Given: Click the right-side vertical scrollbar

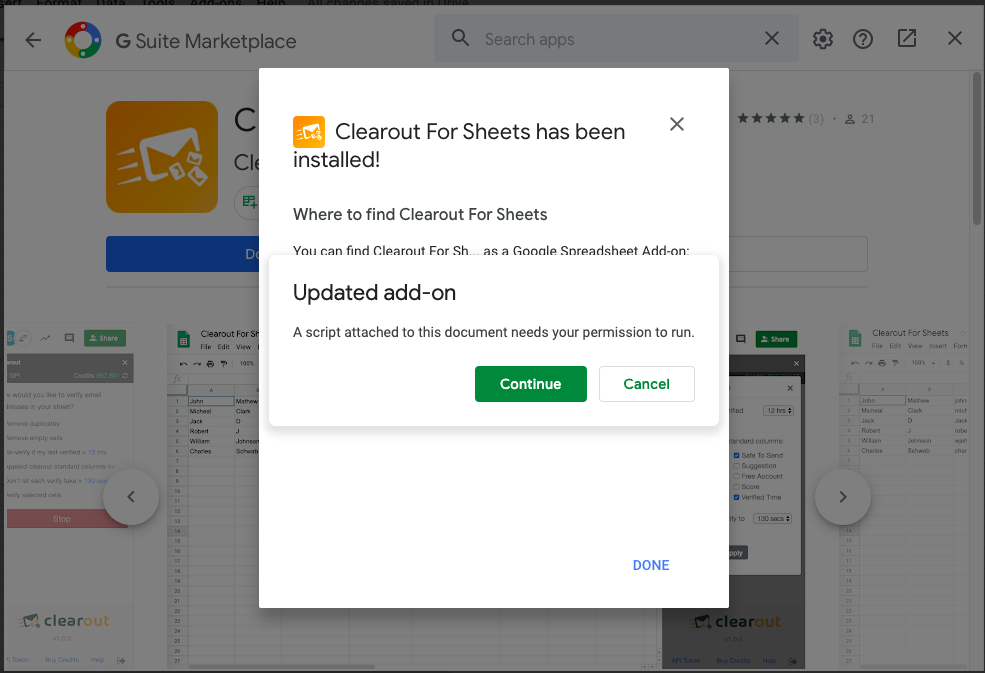Looking at the screenshot, I should (977, 150).
